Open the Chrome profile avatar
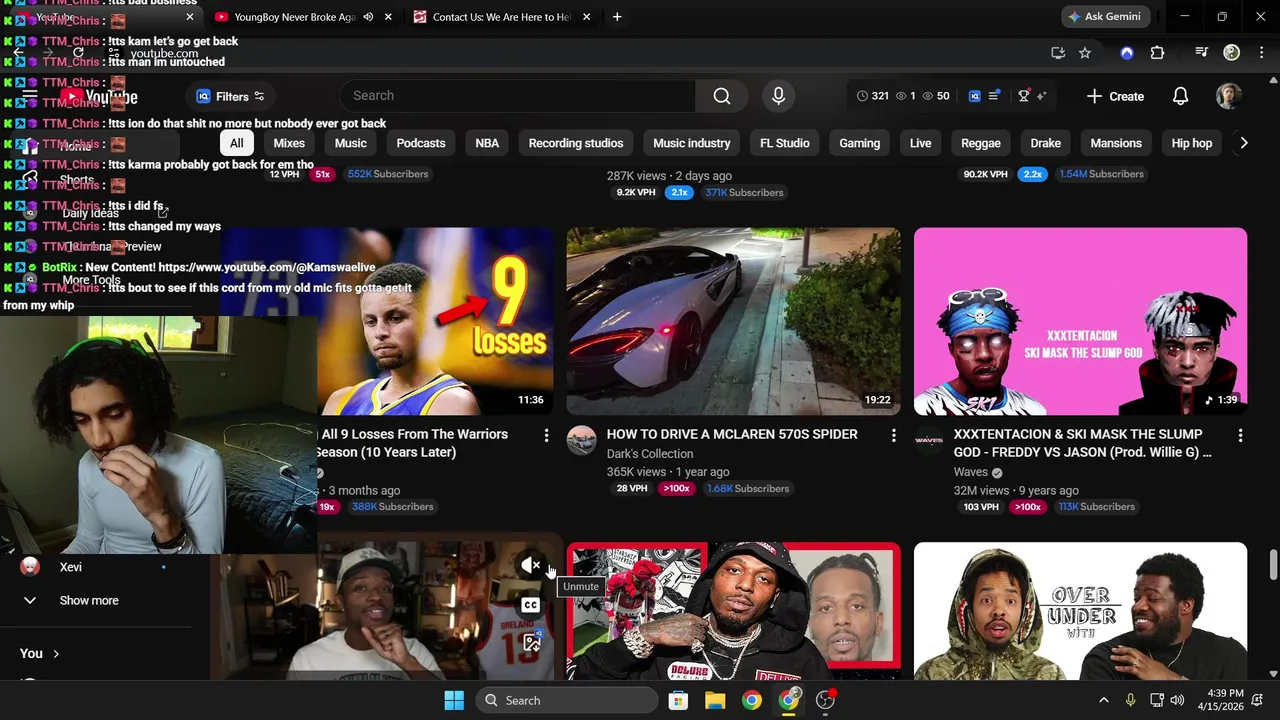Viewport: 1280px width, 720px height. [x=1232, y=53]
